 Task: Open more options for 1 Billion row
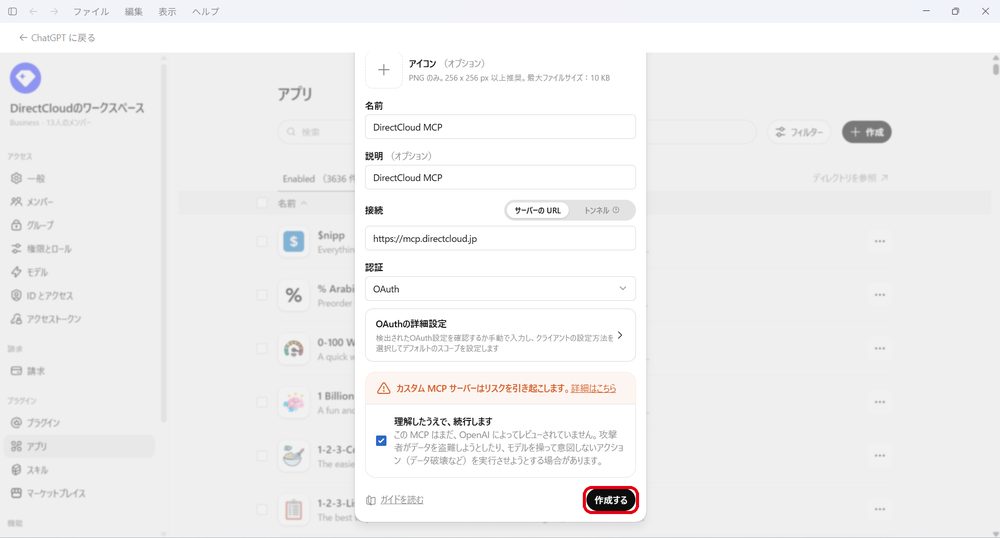tap(880, 402)
